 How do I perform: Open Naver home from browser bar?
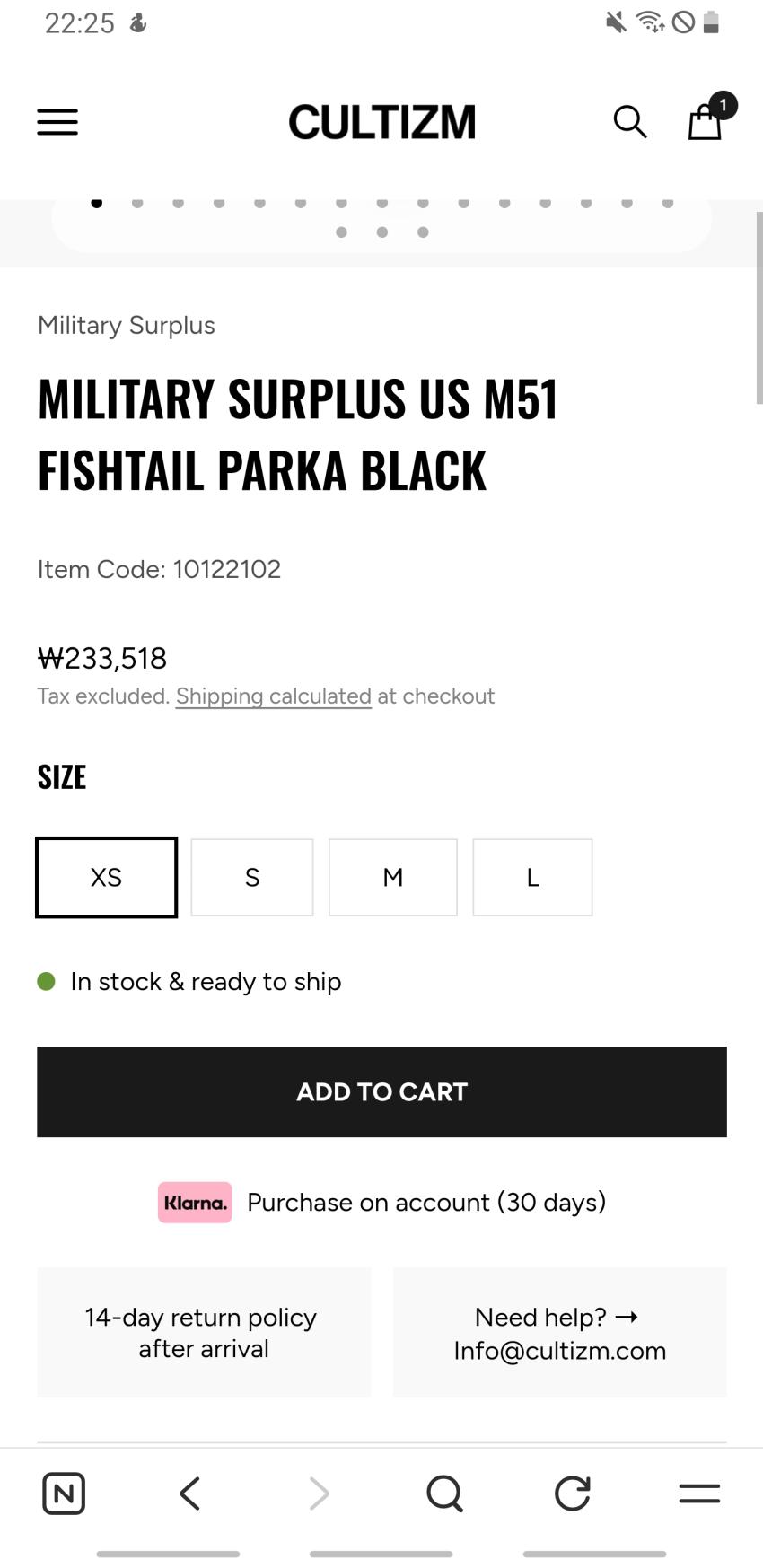64,1494
